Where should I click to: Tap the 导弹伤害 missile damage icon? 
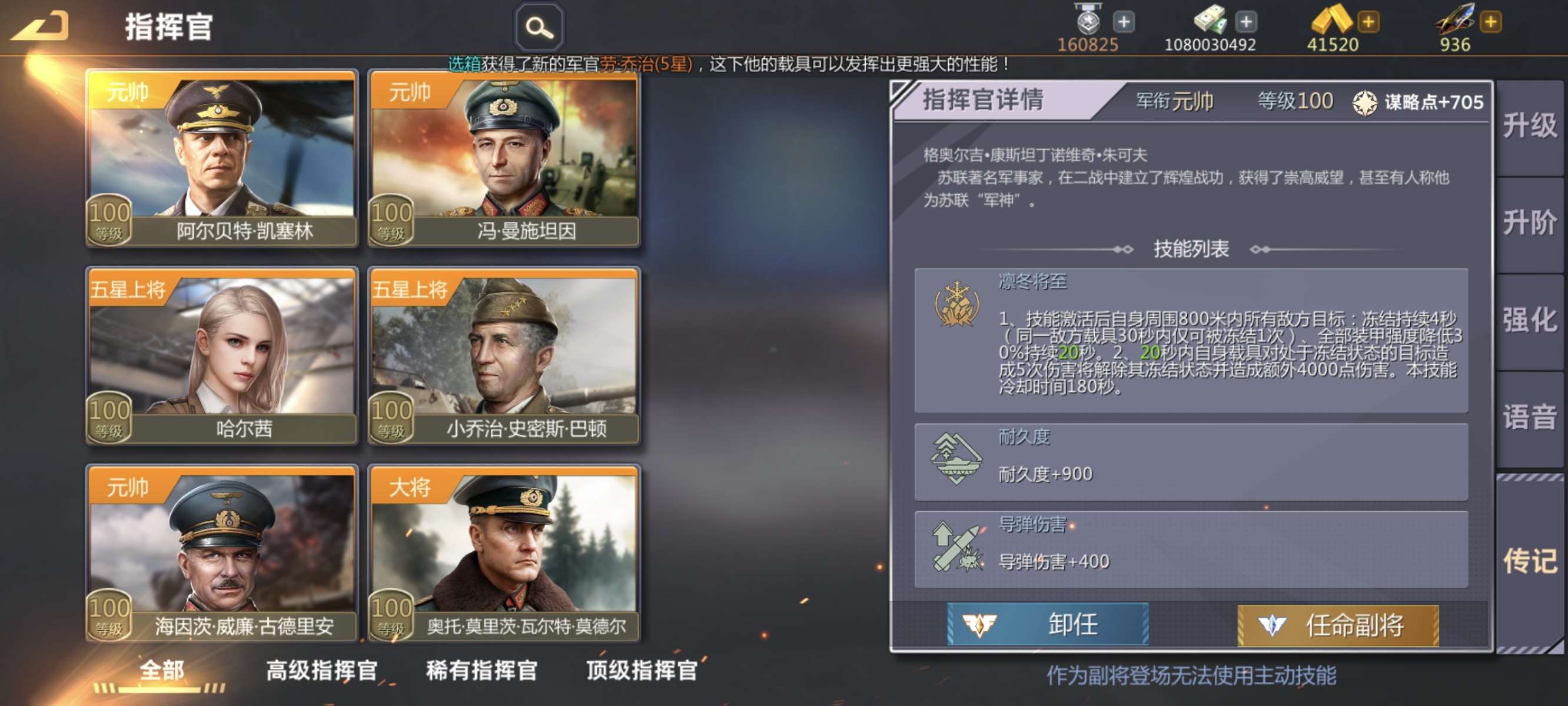click(958, 547)
